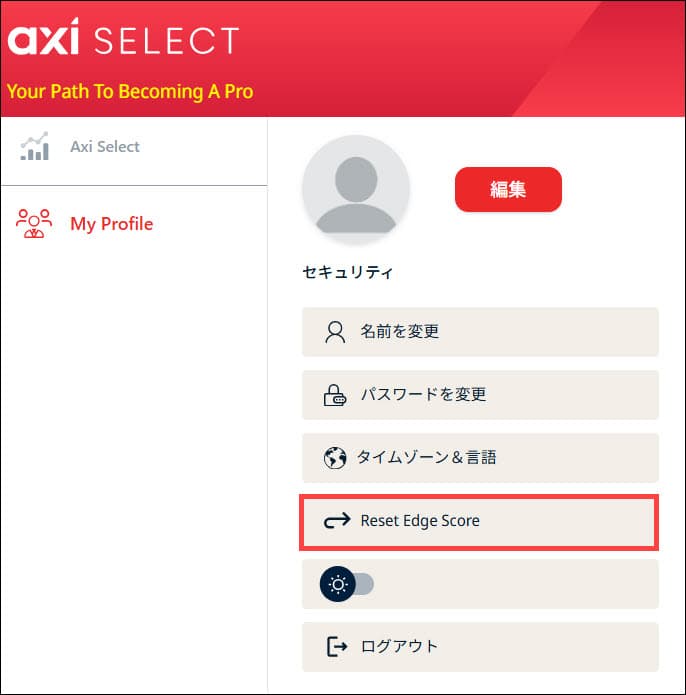The height and width of the screenshot is (695, 686).
Task: Click the Your Path To Becoming A Pro tagline
Action: point(130,92)
